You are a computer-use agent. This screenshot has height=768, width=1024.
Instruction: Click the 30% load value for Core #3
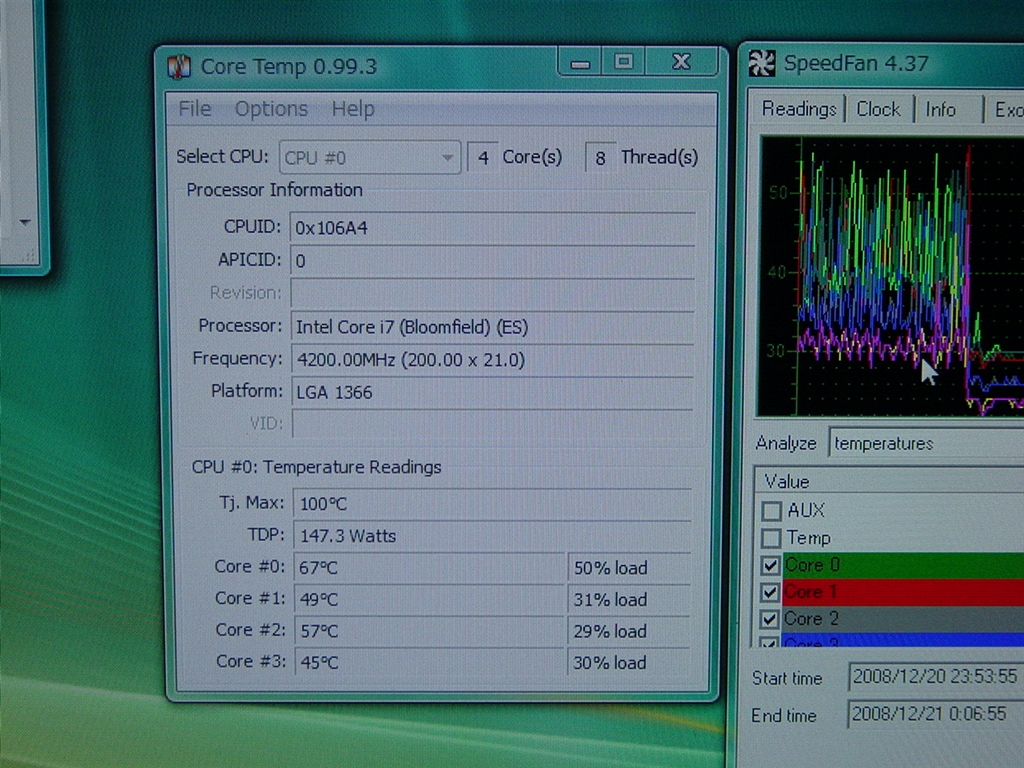pyautogui.click(x=629, y=662)
